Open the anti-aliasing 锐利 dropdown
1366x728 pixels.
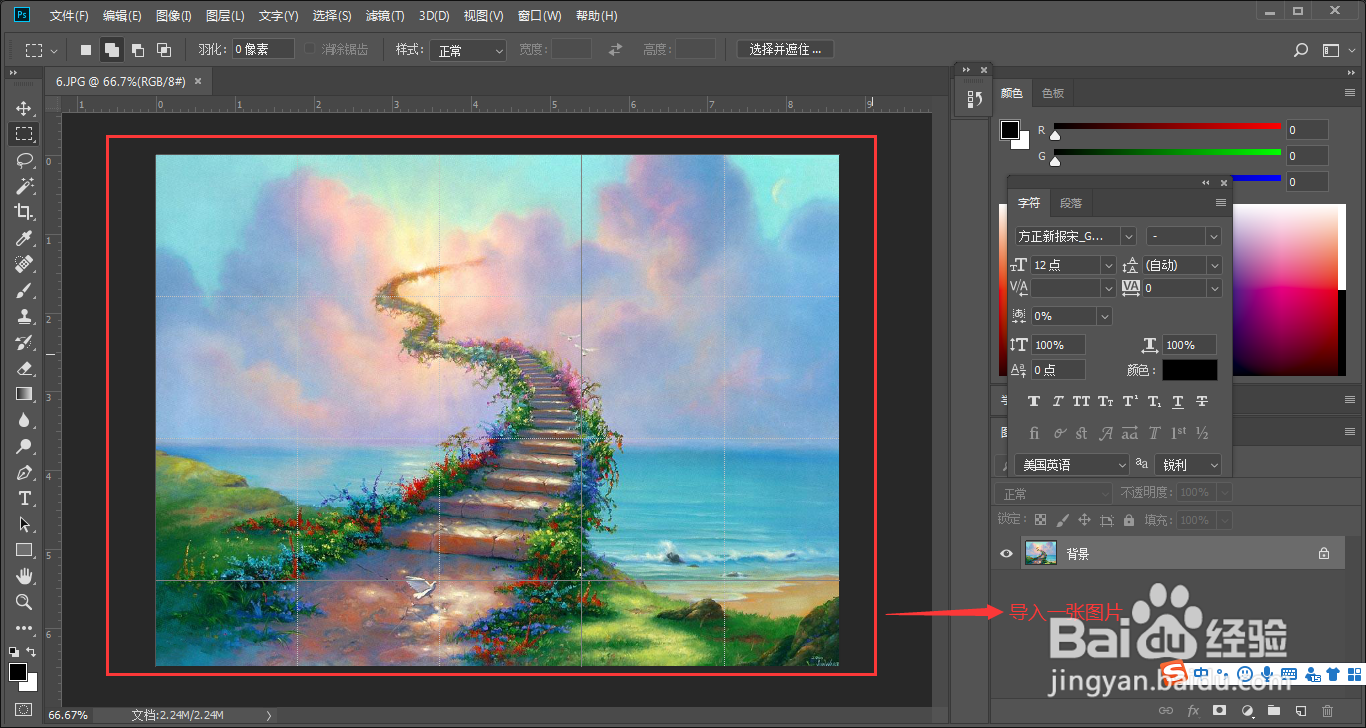1188,465
